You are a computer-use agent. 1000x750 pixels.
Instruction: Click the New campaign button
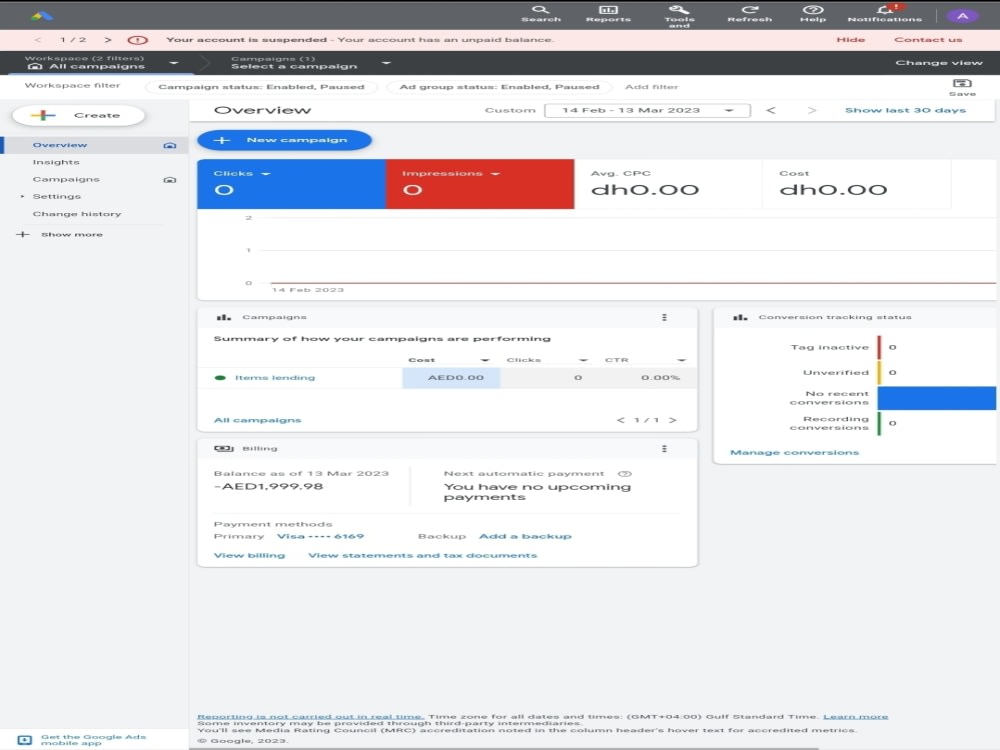284,140
